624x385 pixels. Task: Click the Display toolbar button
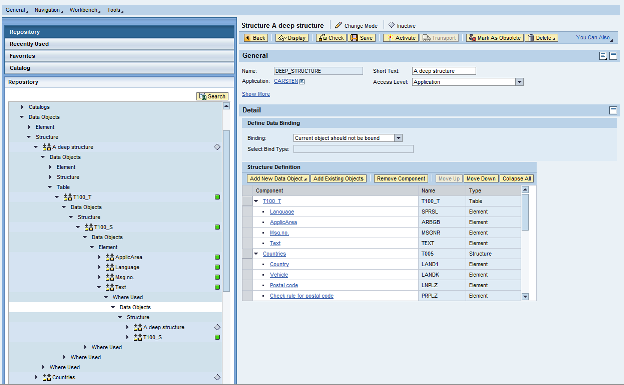(x=292, y=38)
